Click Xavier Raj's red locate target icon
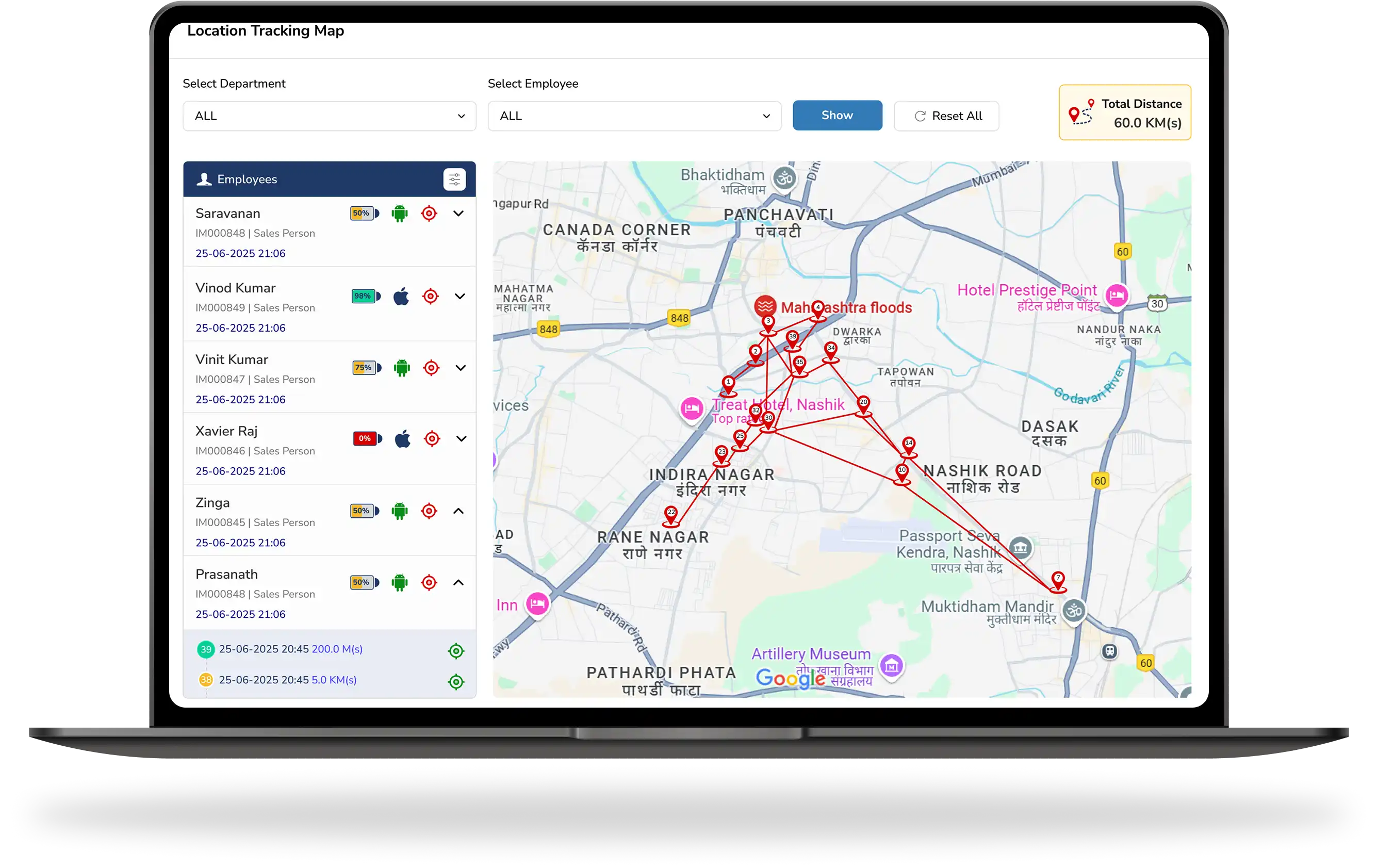The width and height of the screenshot is (1378, 868). 432,439
